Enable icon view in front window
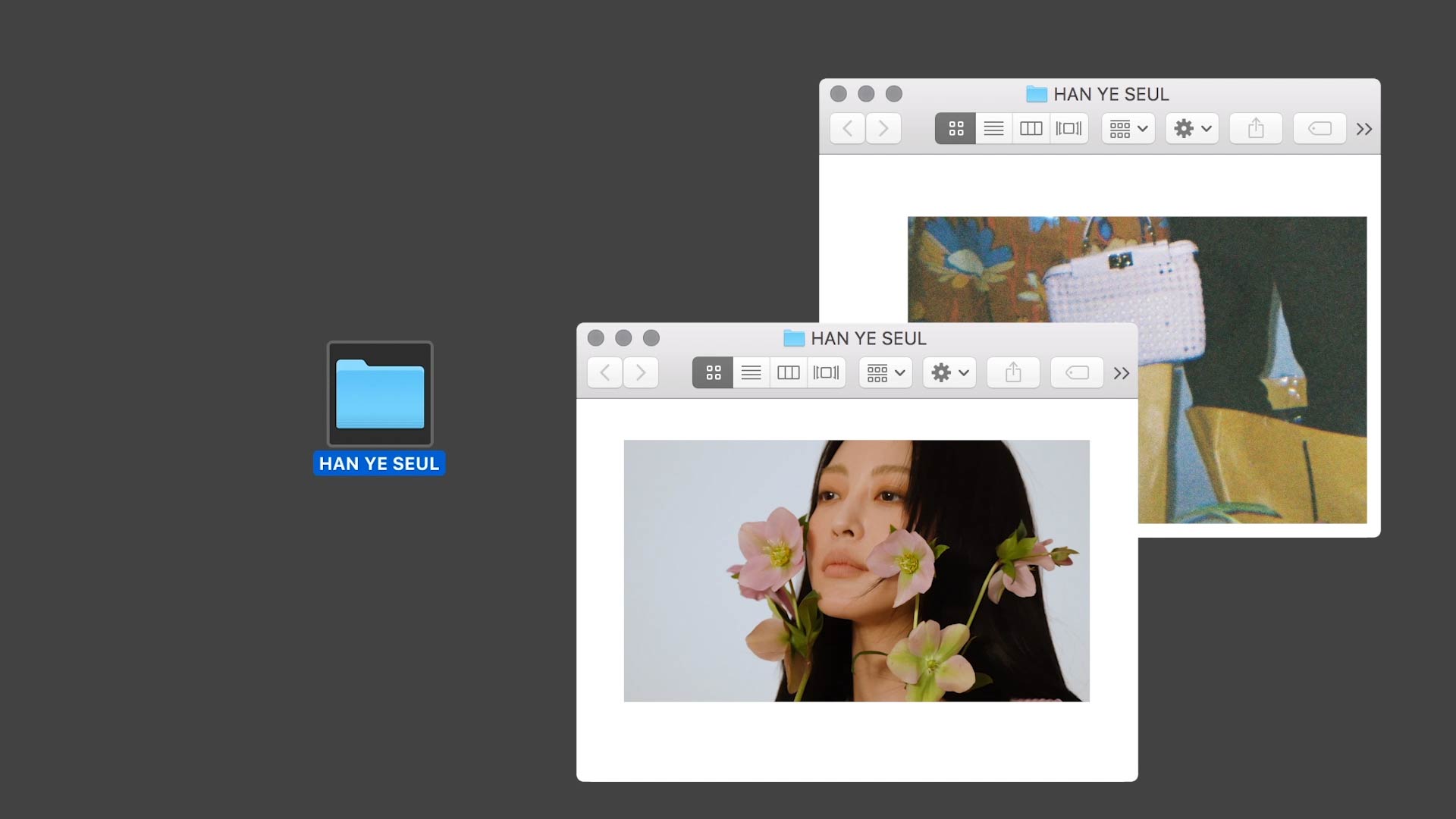The image size is (1456, 819). 713,372
